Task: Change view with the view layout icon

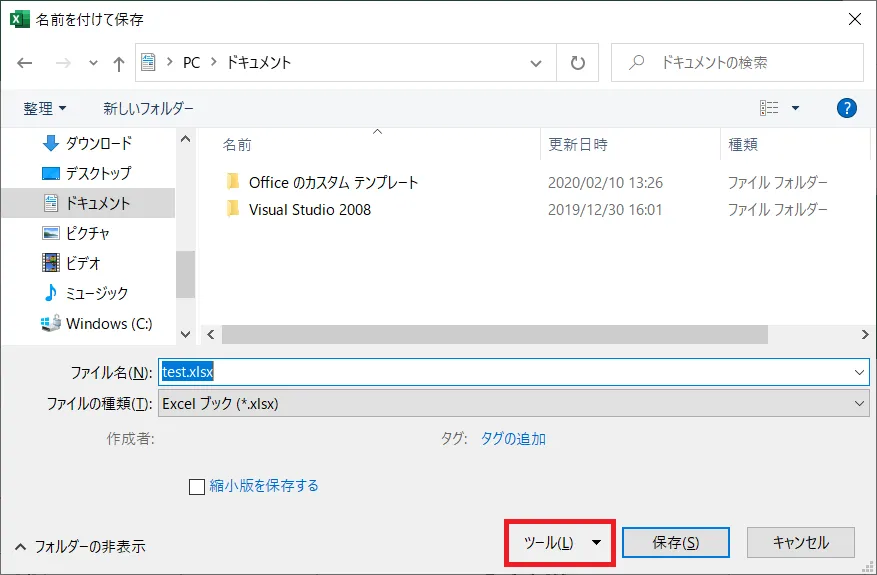Action: pos(769,108)
